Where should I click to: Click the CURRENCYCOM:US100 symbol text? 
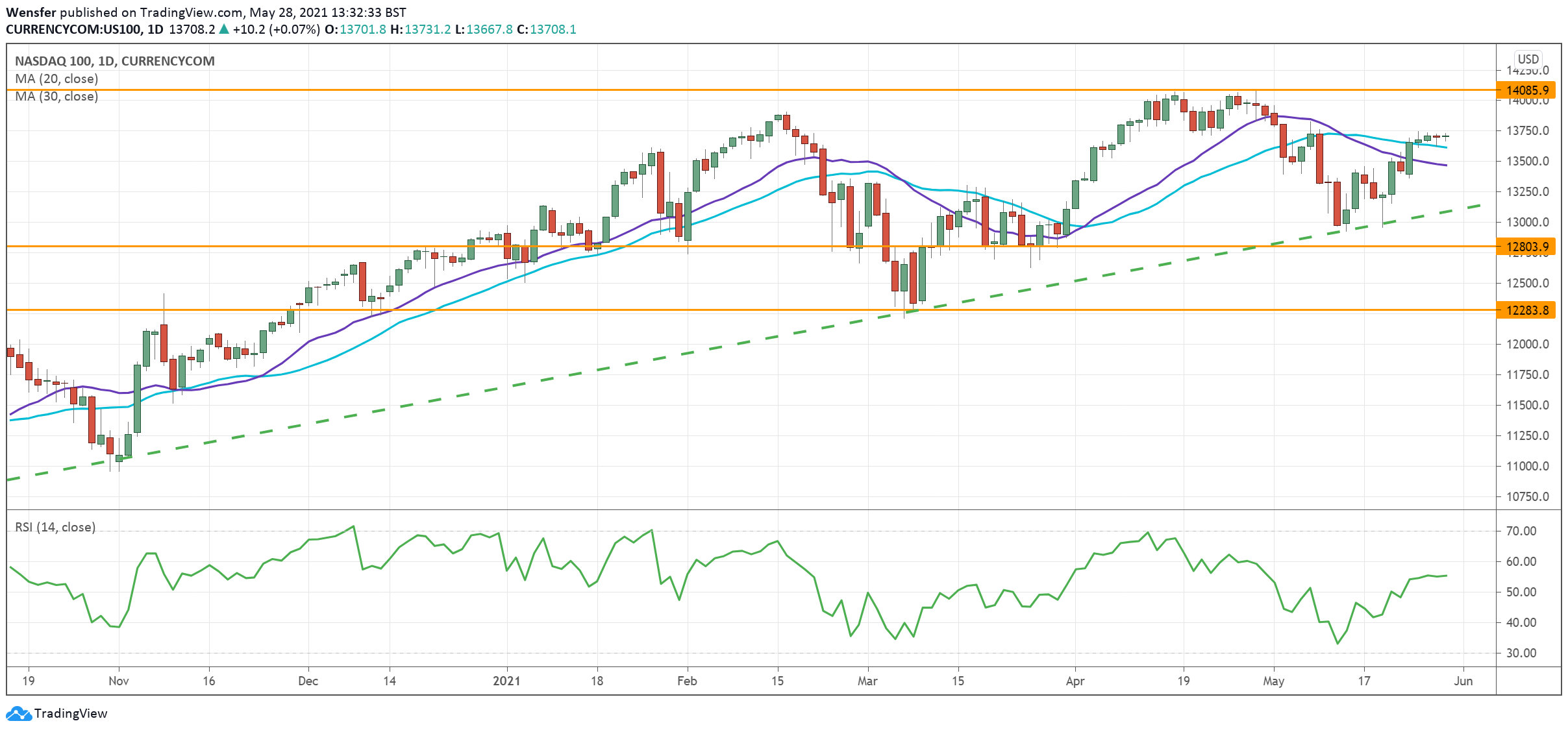[x=74, y=29]
